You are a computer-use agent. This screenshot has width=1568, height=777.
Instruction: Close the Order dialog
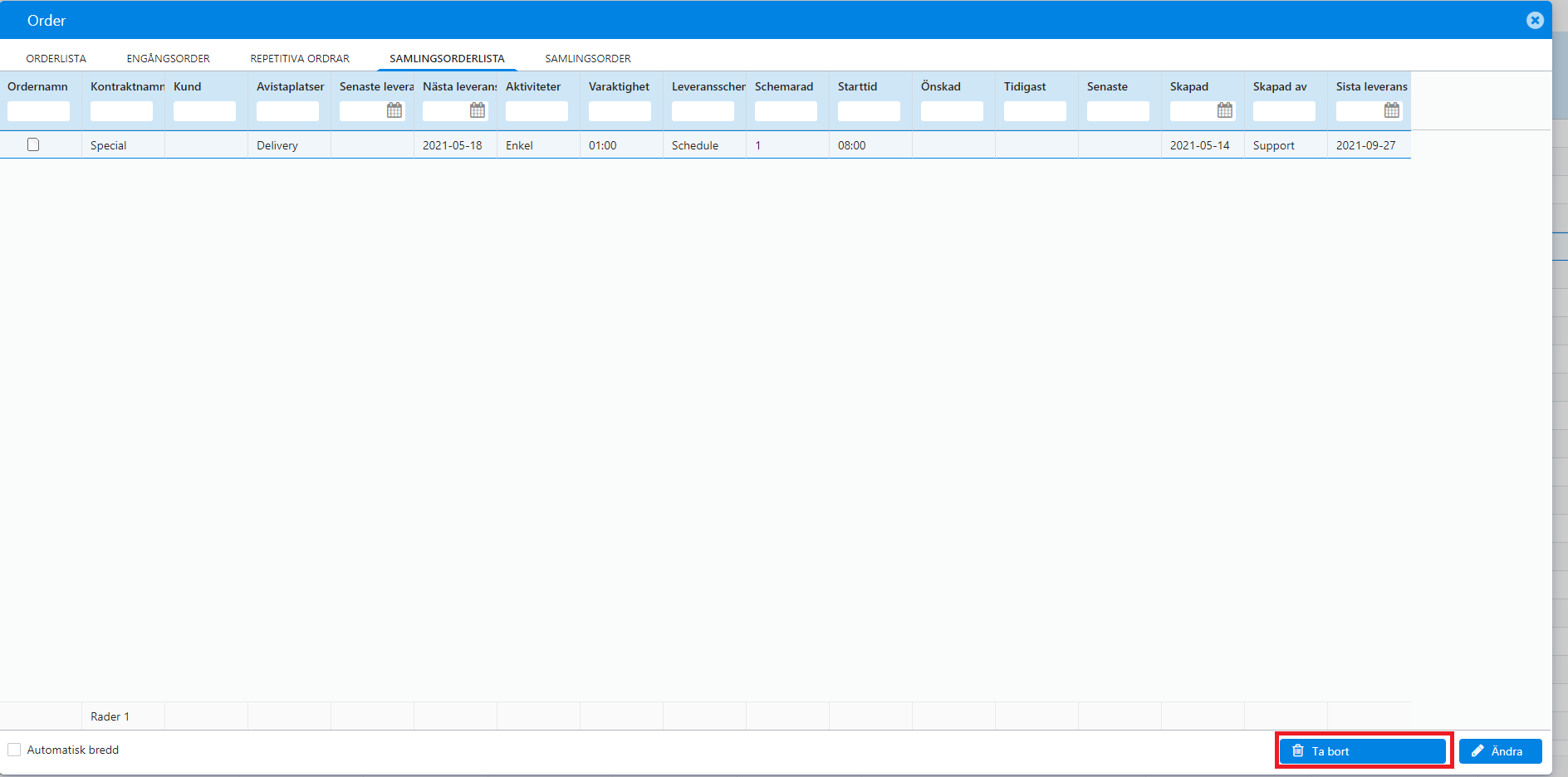[x=1535, y=21]
